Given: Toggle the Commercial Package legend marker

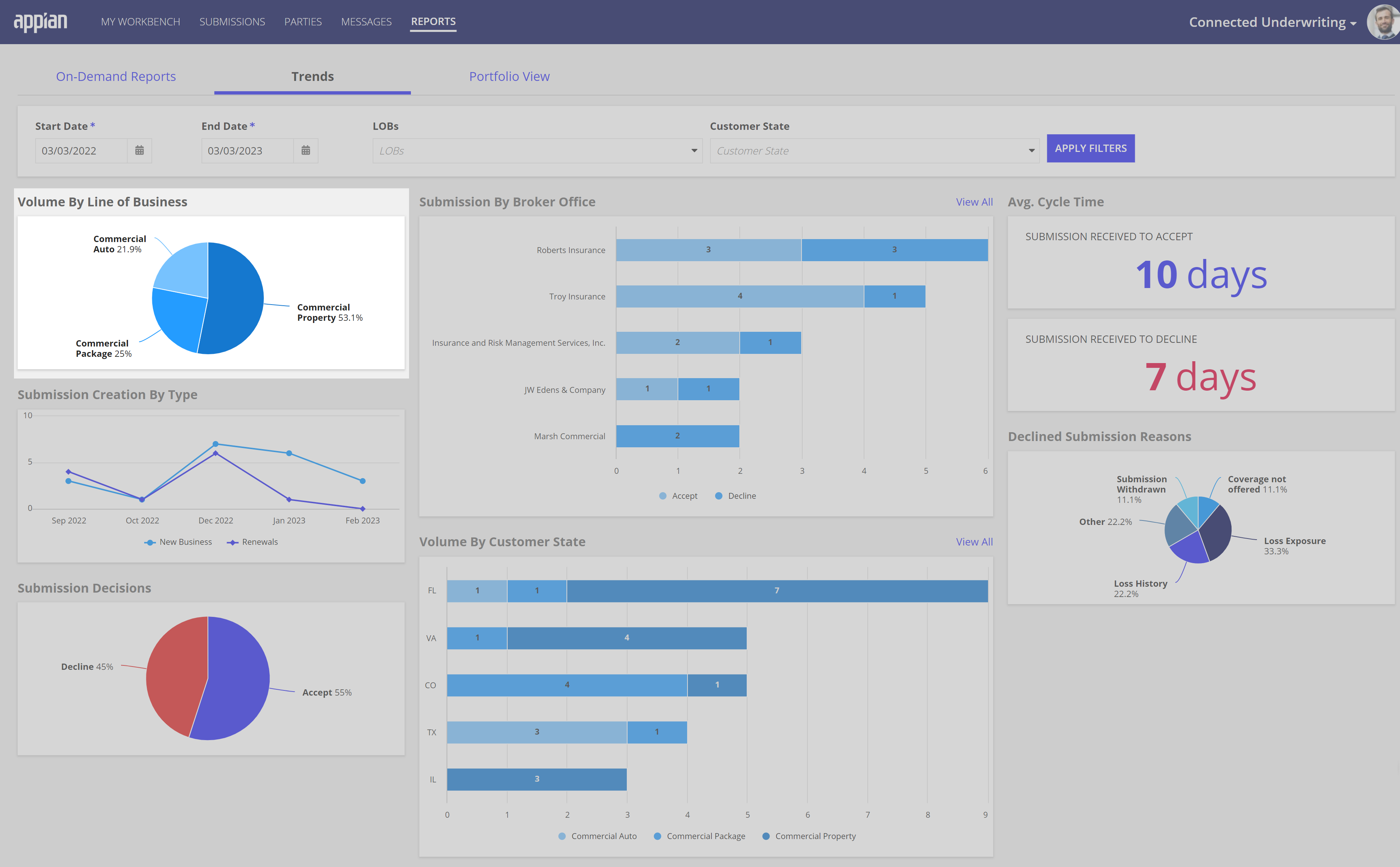Looking at the screenshot, I should coord(658,836).
